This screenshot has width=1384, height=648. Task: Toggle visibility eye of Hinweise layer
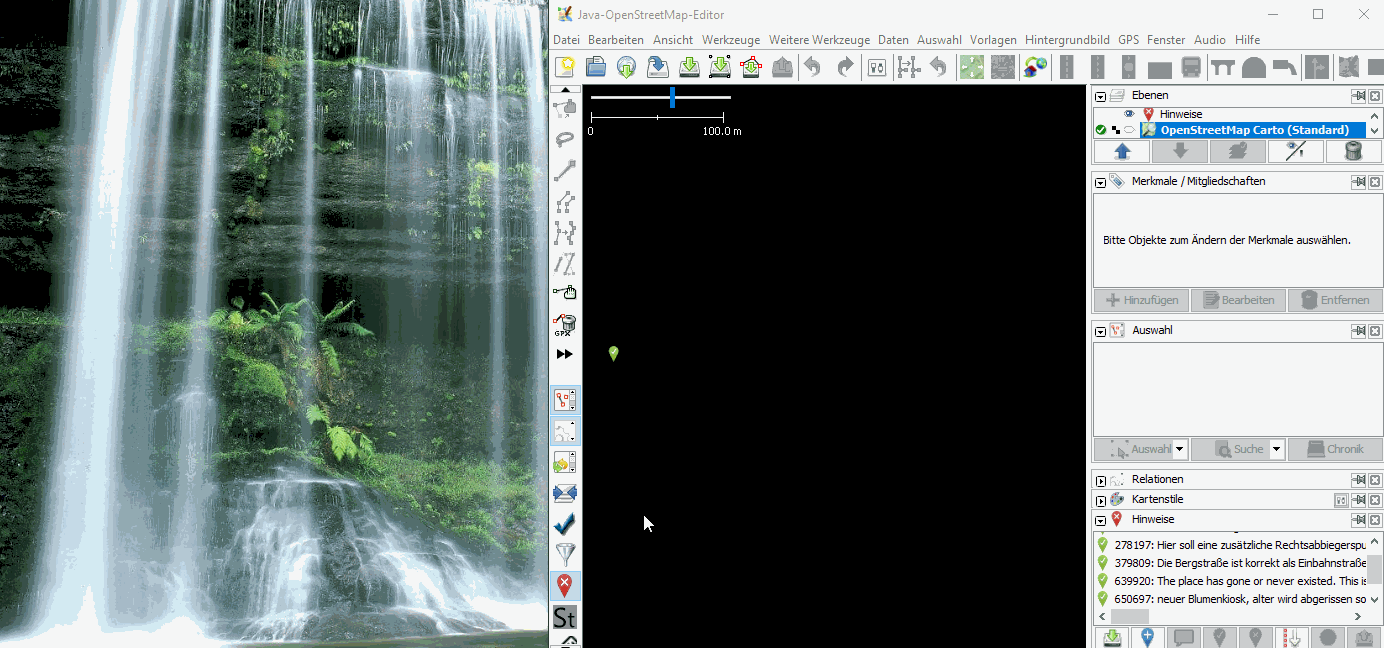(1129, 114)
